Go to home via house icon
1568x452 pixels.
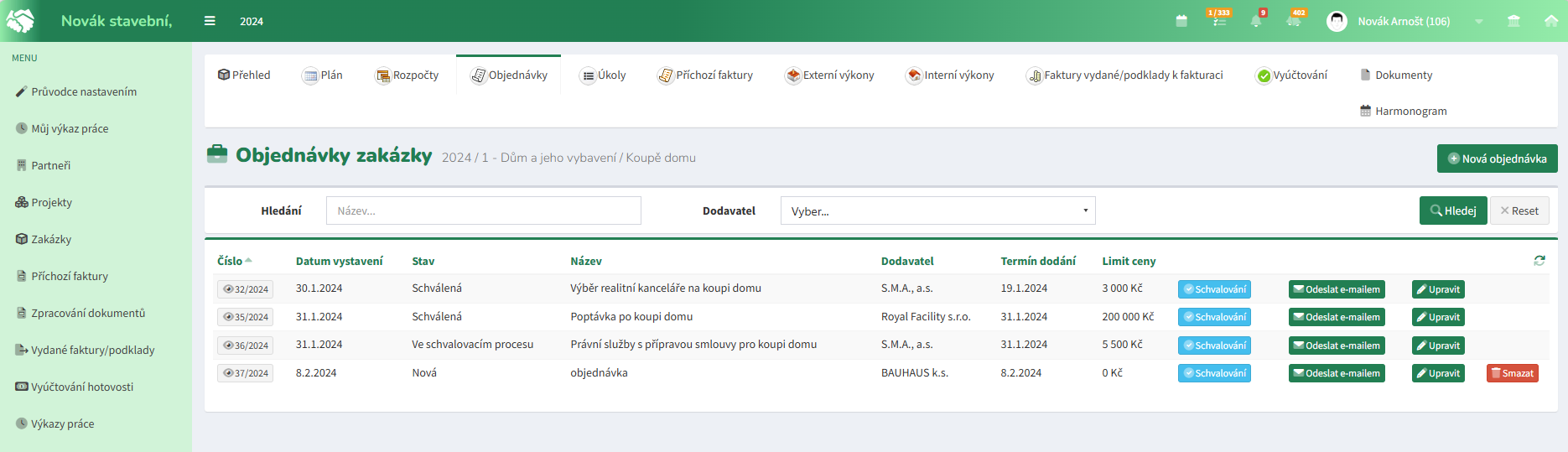tap(1551, 21)
